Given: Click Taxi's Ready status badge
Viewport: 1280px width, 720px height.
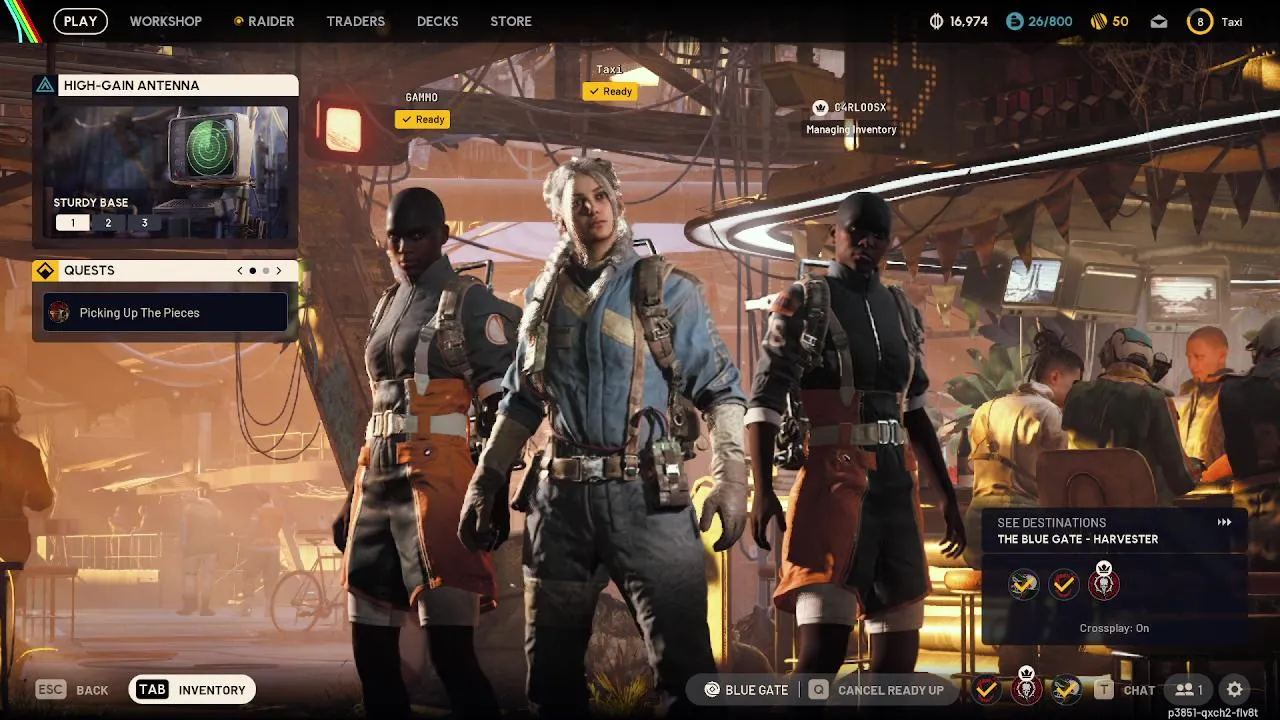Looking at the screenshot, I should pos(610,91).
